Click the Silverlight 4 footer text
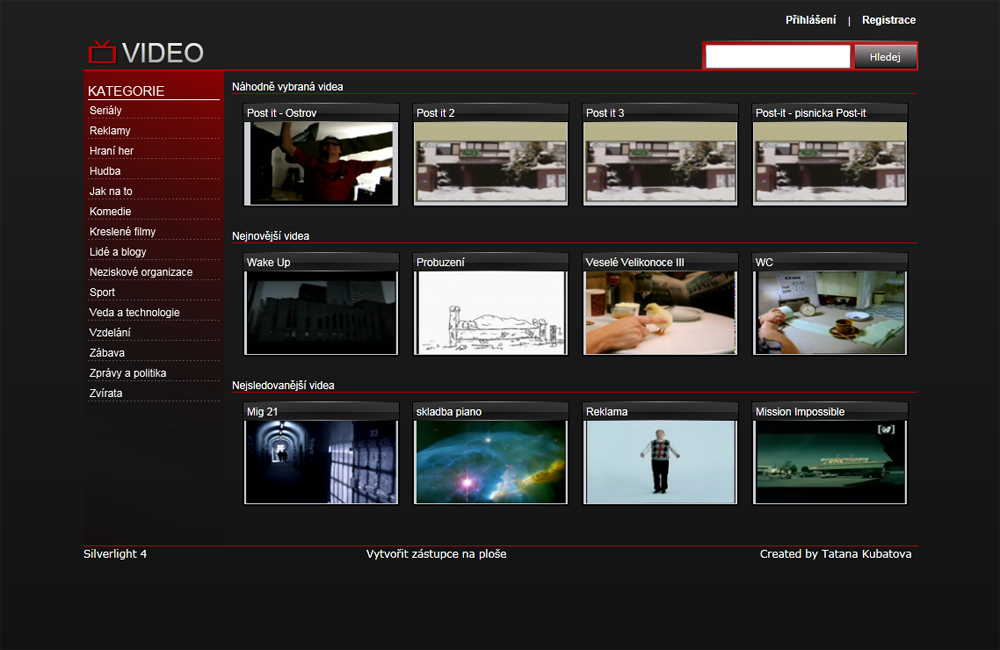 pyautogui.click(x=115, y=554)
